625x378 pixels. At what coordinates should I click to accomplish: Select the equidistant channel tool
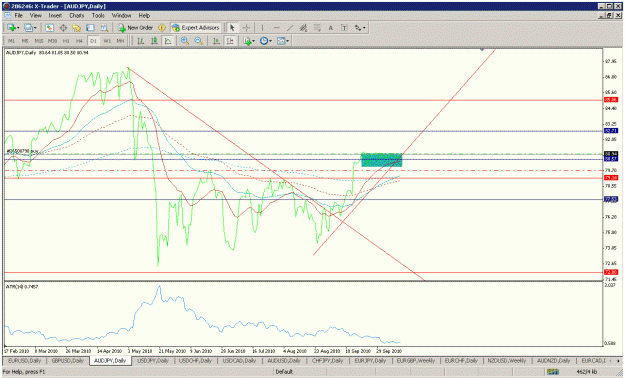(x=303, y=28)
